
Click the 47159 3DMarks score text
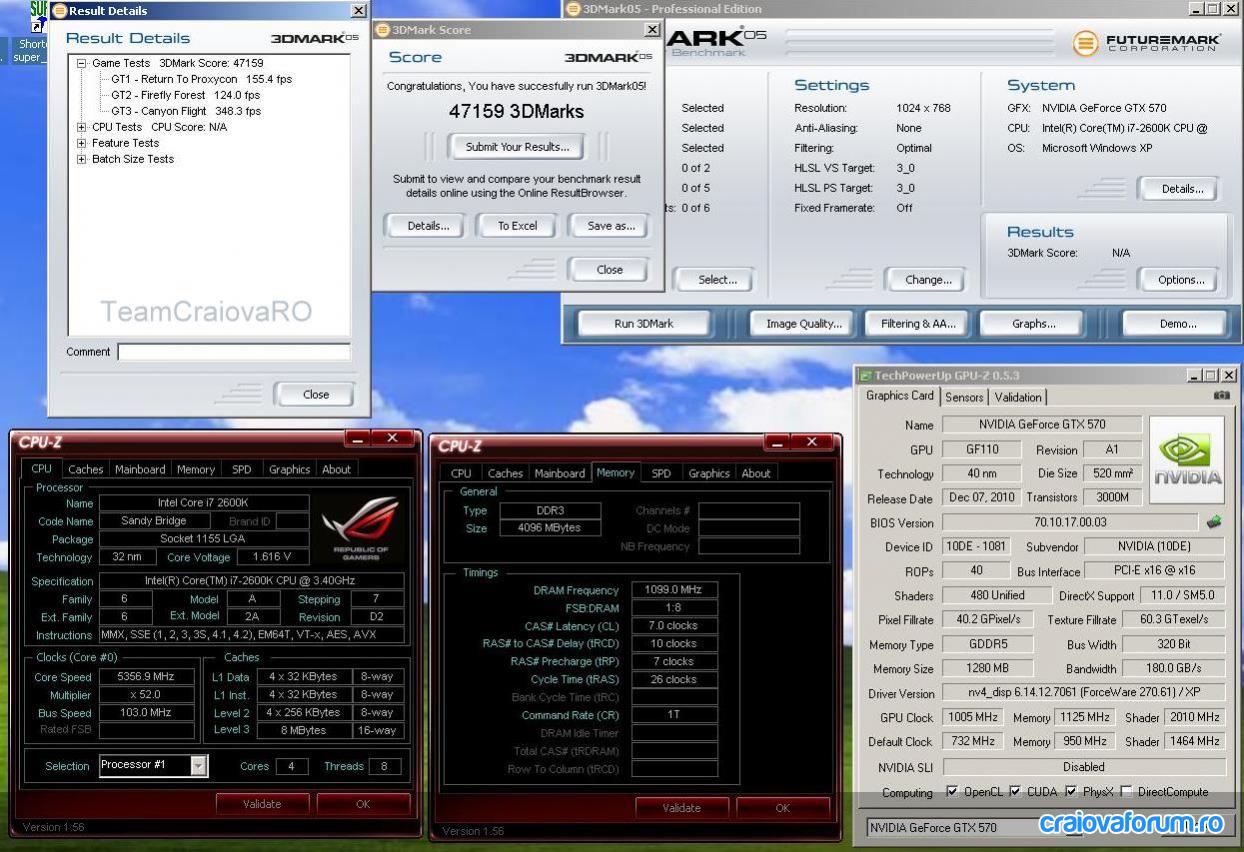(516, 111)
